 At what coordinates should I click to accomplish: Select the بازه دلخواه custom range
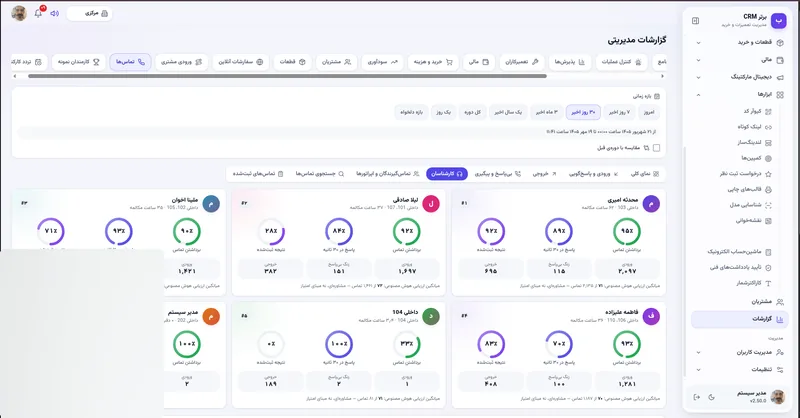(411, 112)
